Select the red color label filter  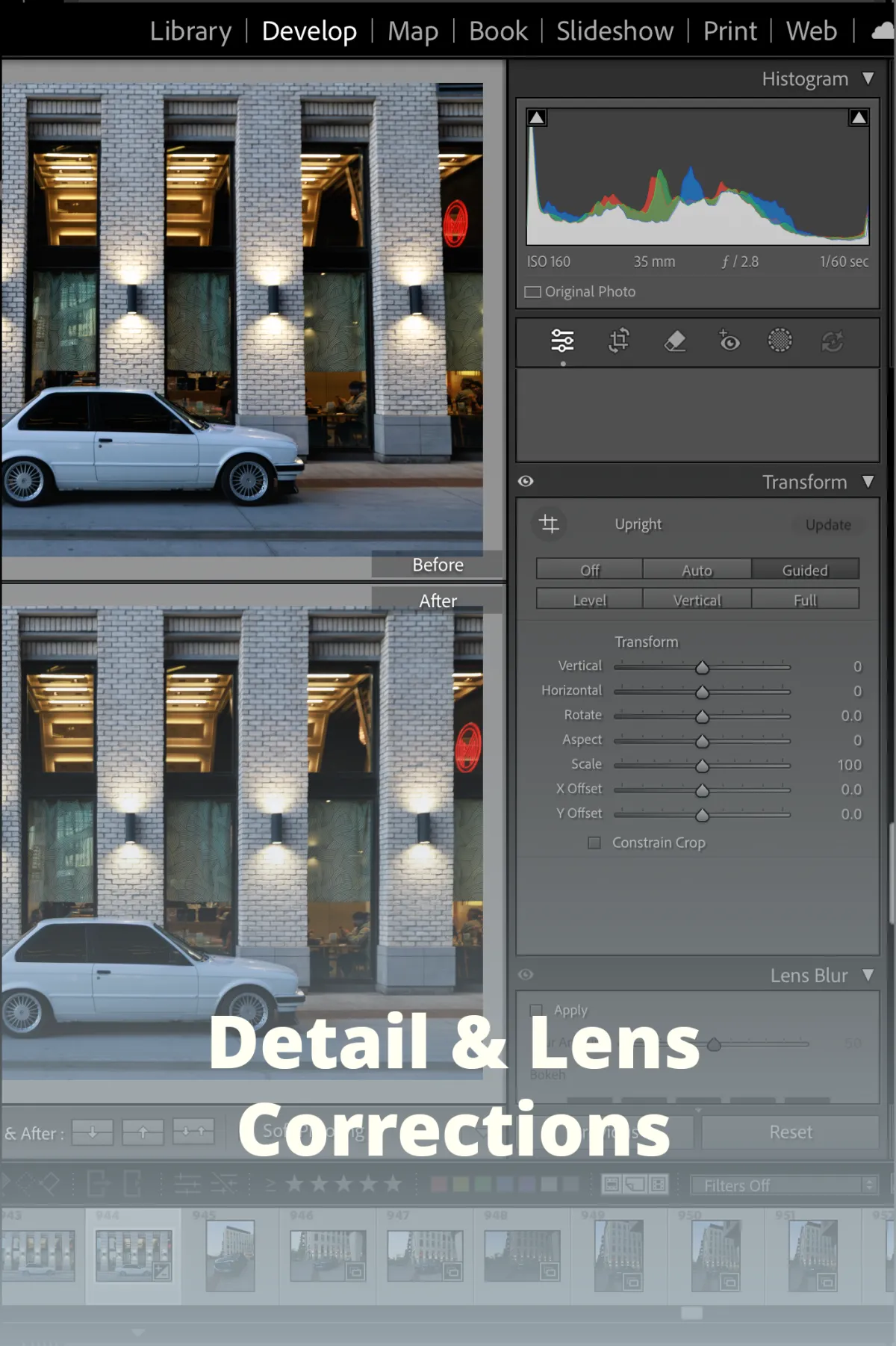[x=440, y=1184]
